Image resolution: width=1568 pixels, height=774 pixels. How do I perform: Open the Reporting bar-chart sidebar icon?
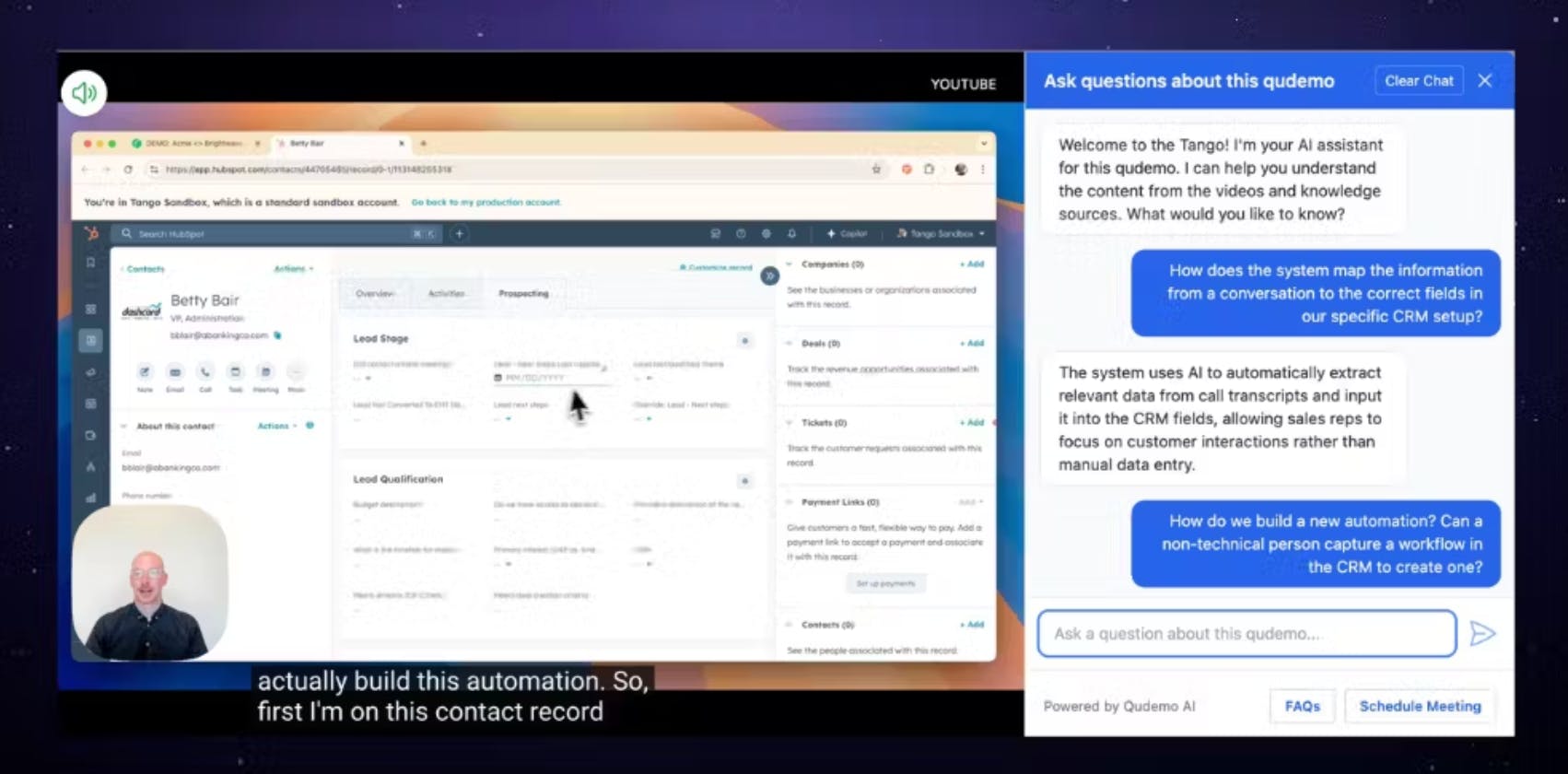coord(90,498)
